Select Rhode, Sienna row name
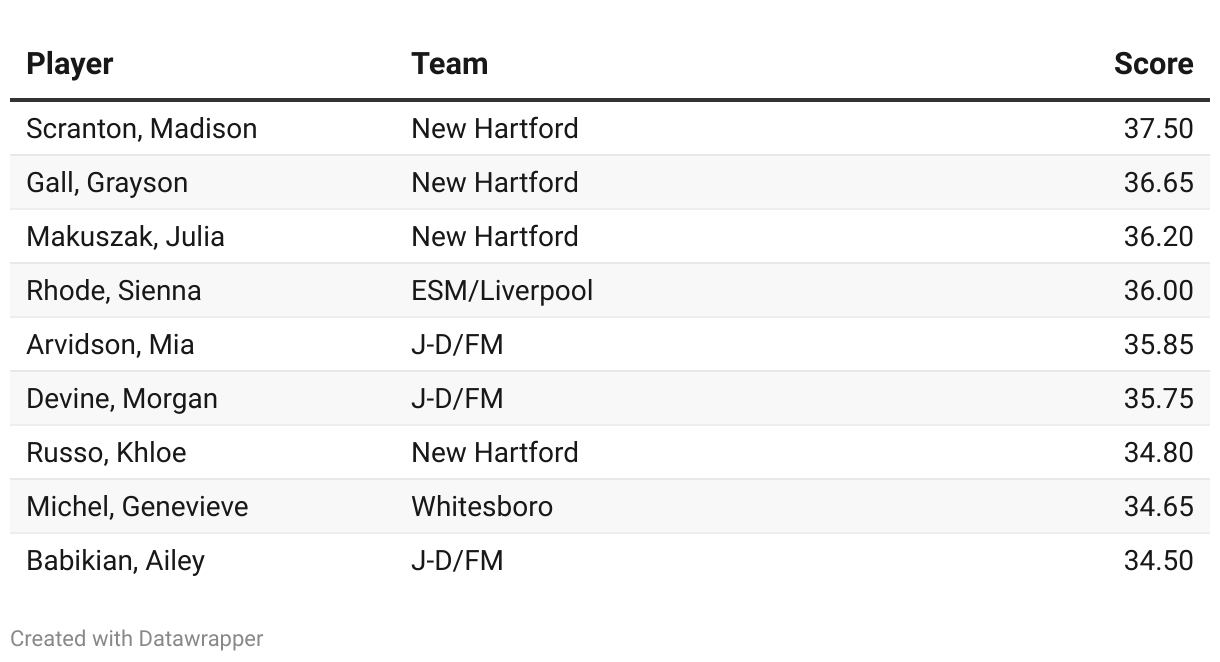This screenshot has width=1220, height=662. coord(114,291)
